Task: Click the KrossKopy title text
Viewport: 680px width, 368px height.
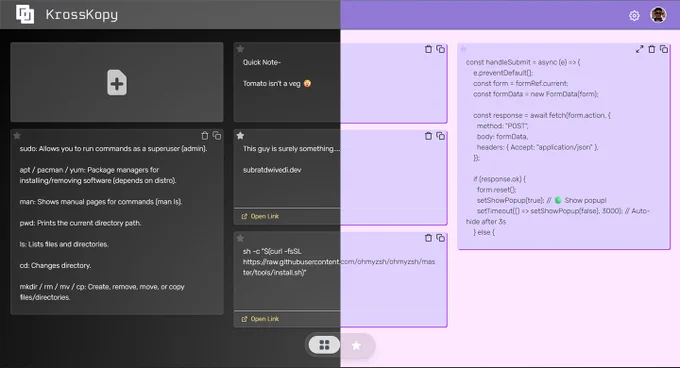Action: tap(82, 15)
